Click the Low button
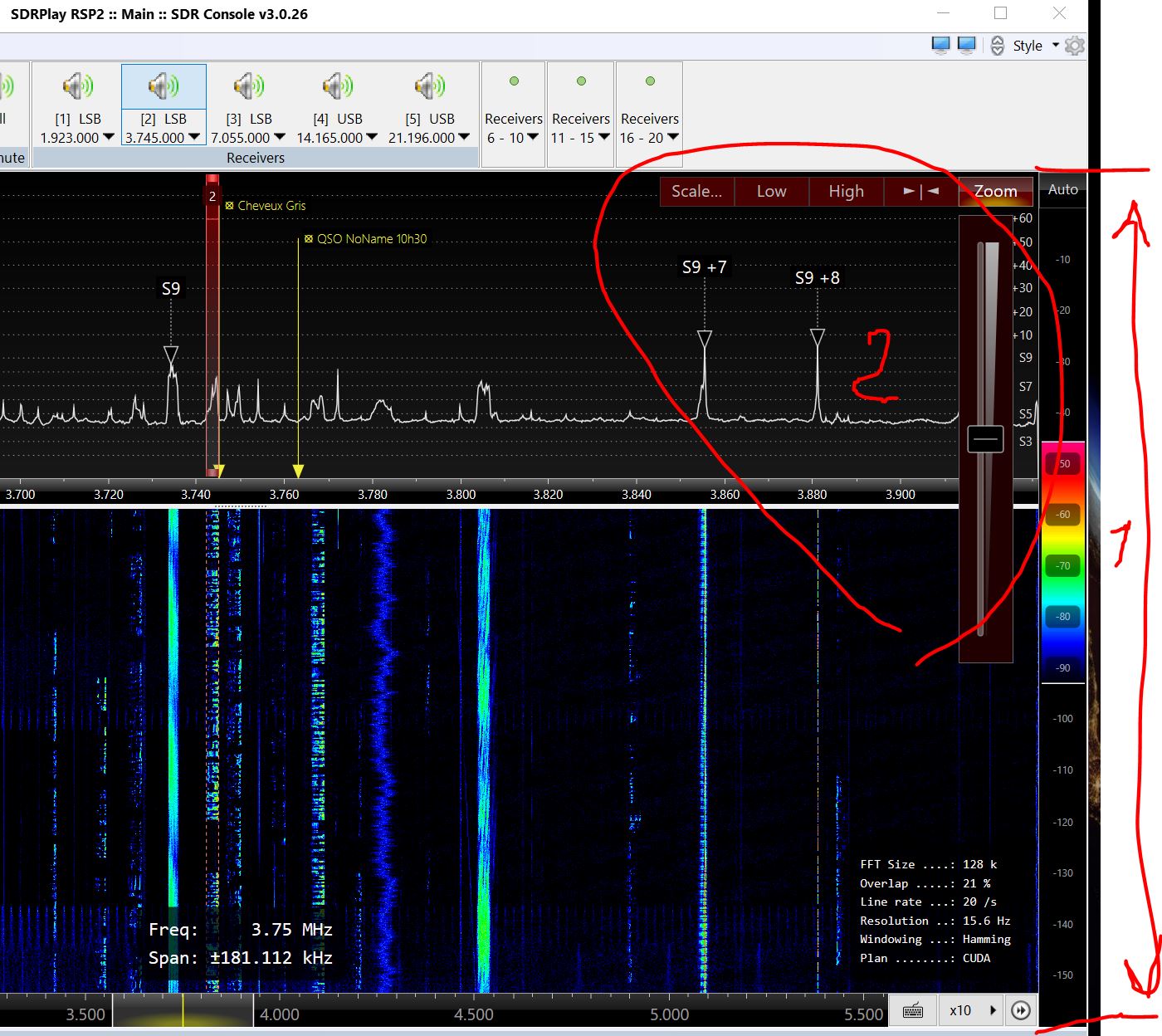1162x1036 pixels. 771,192
